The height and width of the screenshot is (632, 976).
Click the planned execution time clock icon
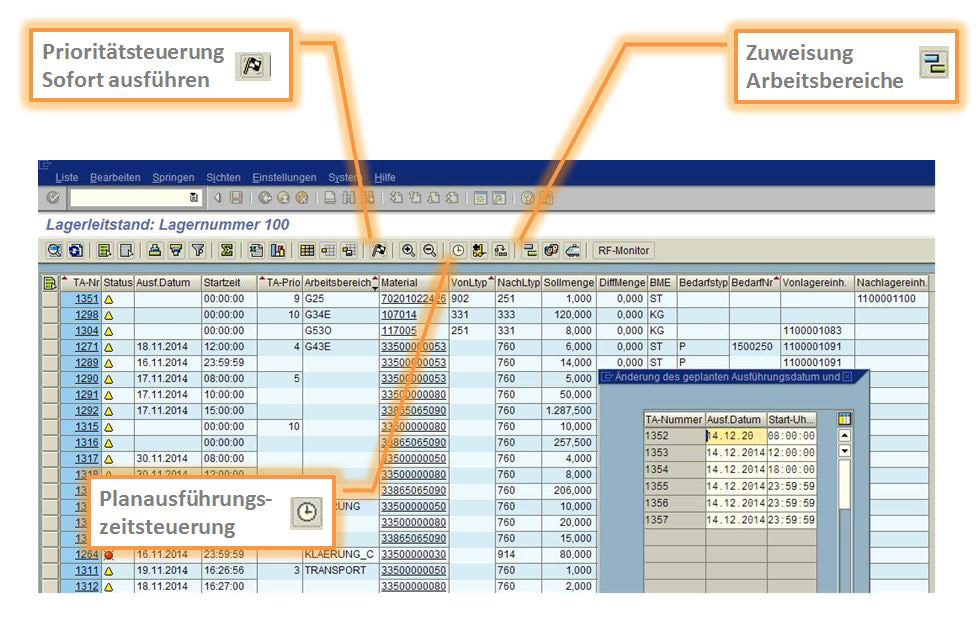(458, 251)
